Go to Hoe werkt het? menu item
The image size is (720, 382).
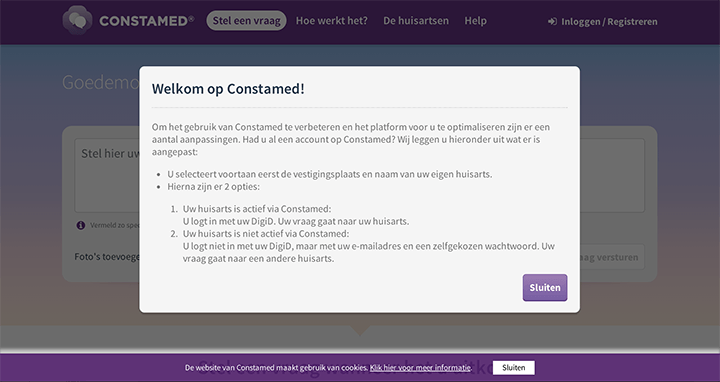pyautogui.click(x=332, y=21)
